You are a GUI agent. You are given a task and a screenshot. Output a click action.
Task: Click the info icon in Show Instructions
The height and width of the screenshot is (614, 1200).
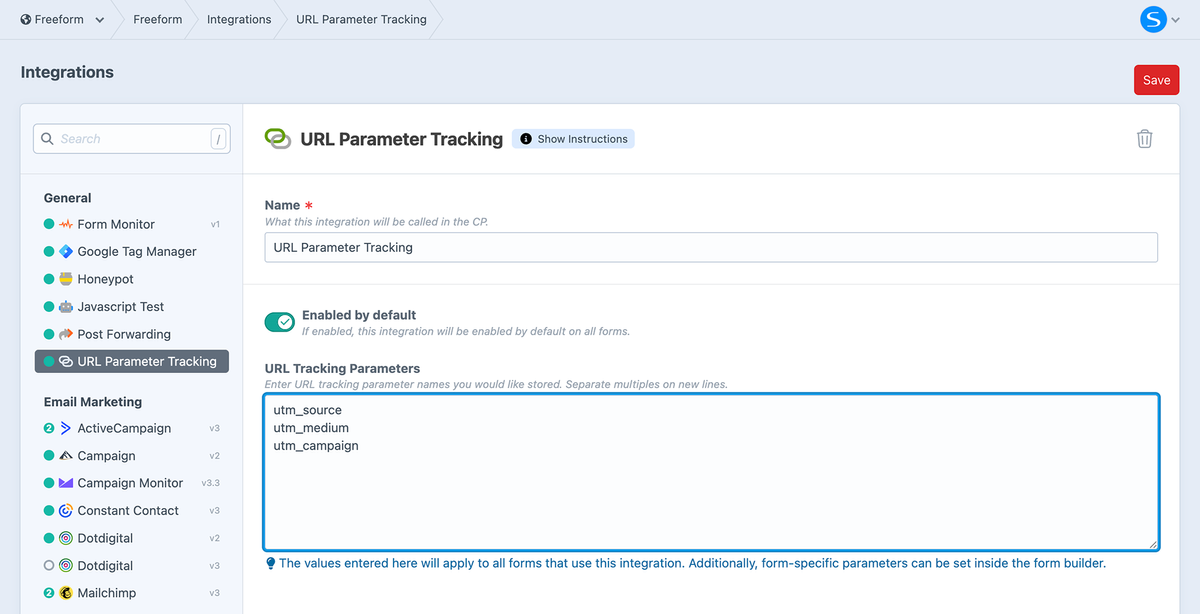pos(526,139)
